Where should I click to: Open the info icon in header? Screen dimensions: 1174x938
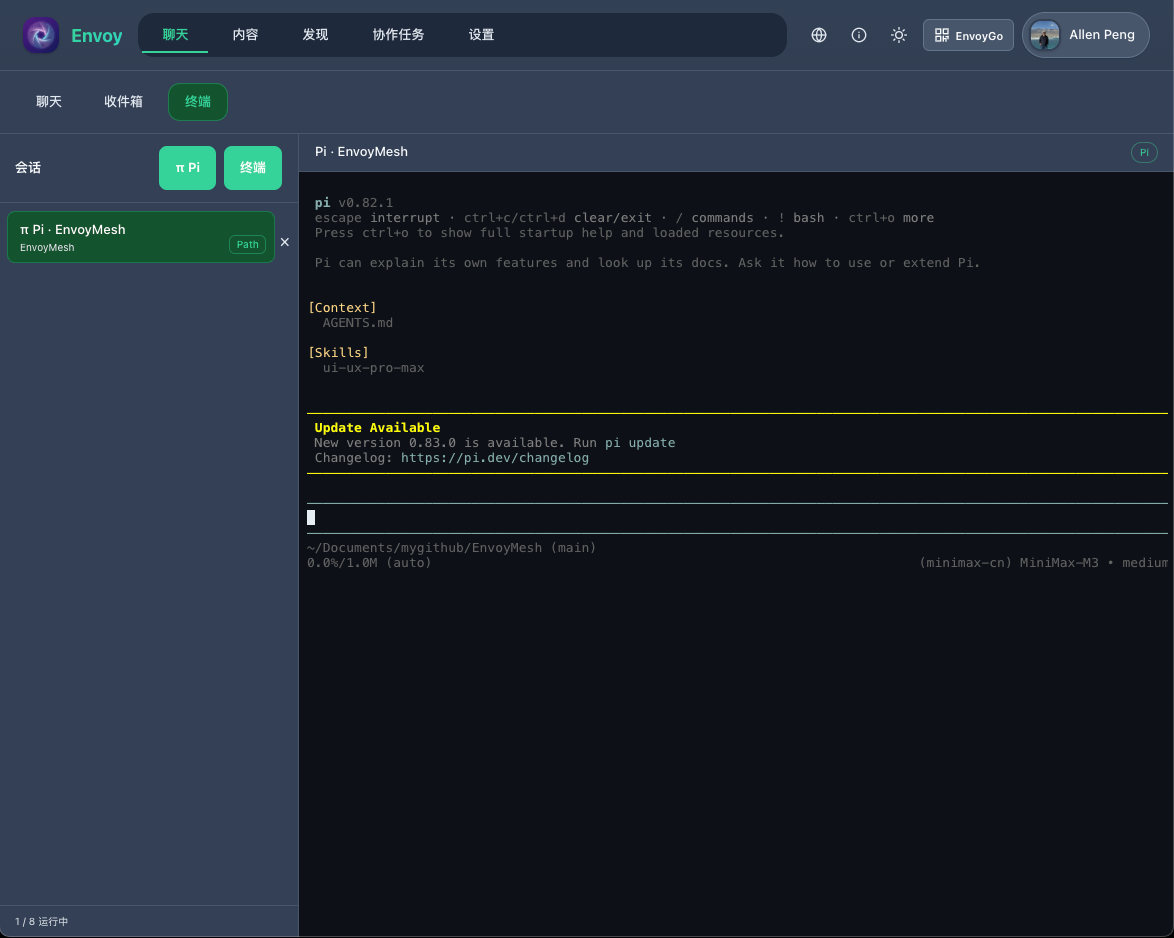(859, 35)
